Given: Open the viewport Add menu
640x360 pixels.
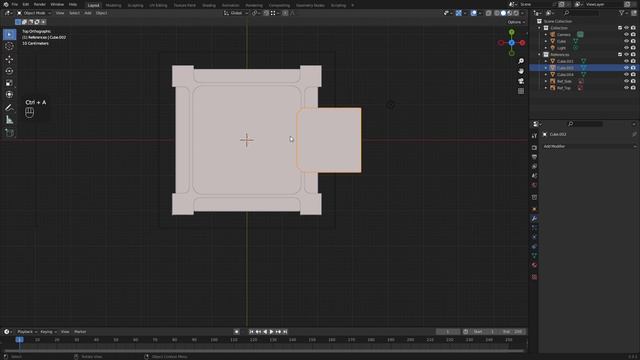Looking at the screenshot, I should (x=88, y=13).
